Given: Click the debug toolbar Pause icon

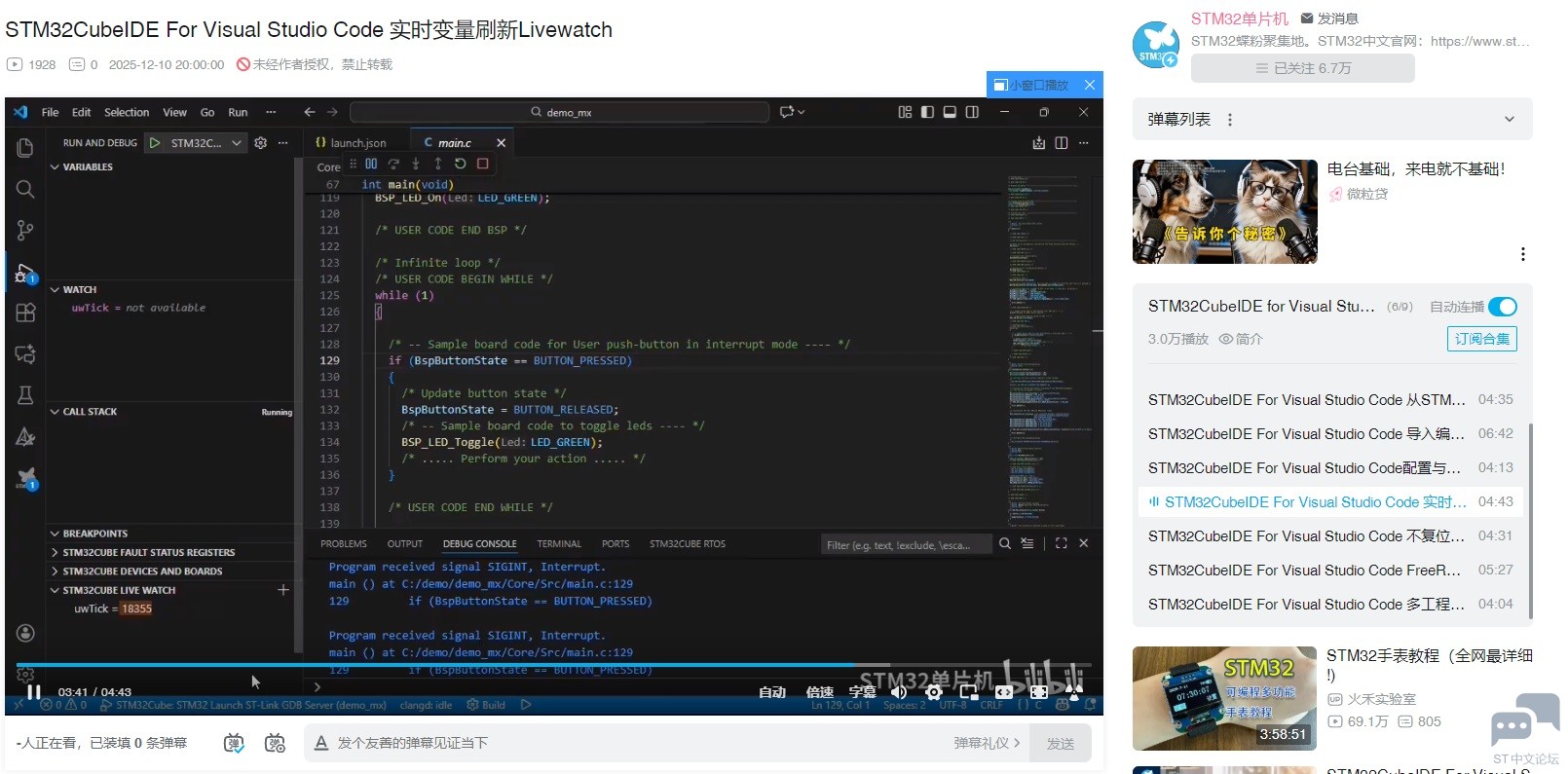Looking at the screenshot, I should (x=371, y=164).
